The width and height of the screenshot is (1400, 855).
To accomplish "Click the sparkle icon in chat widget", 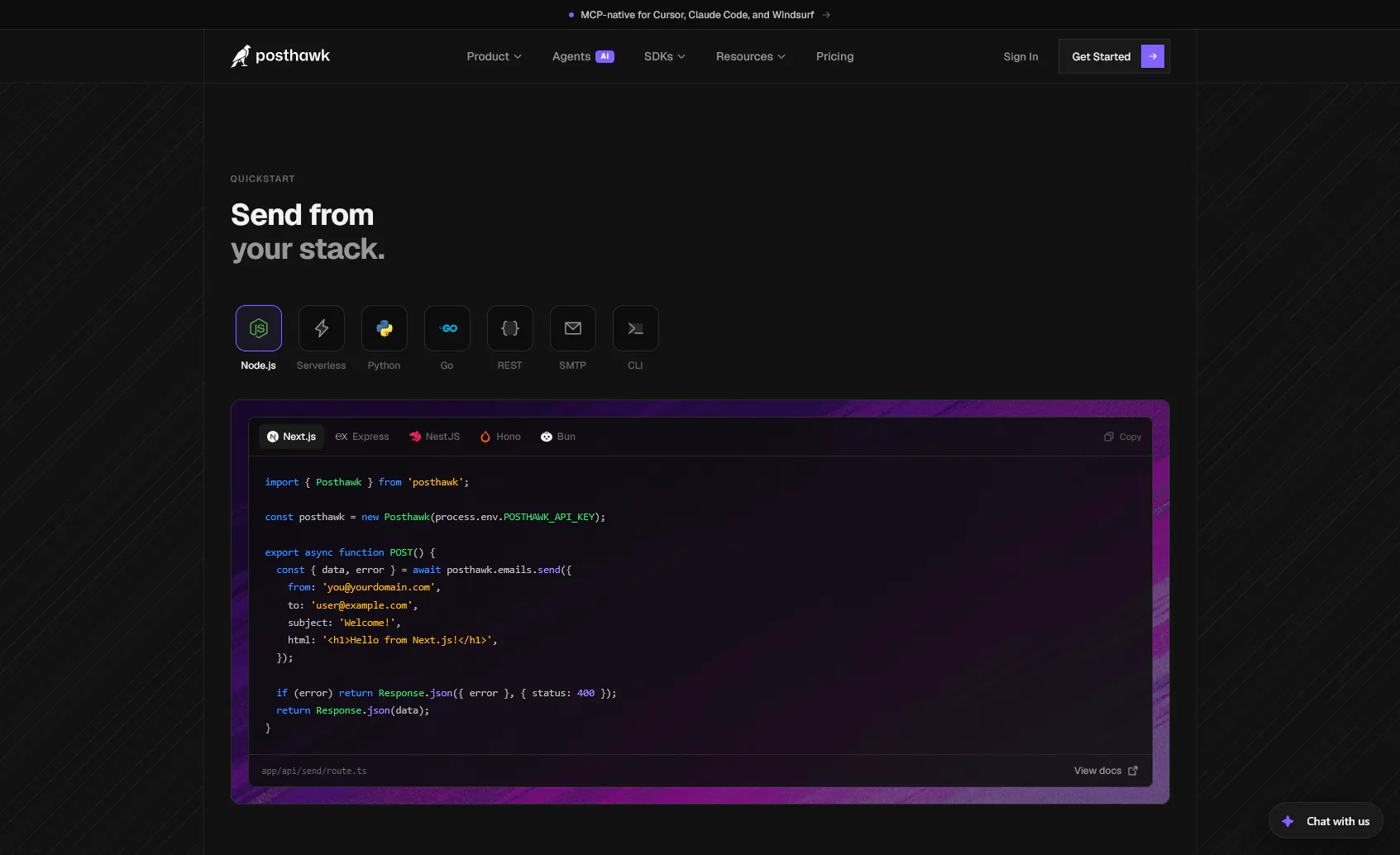I will [1288, 821].
